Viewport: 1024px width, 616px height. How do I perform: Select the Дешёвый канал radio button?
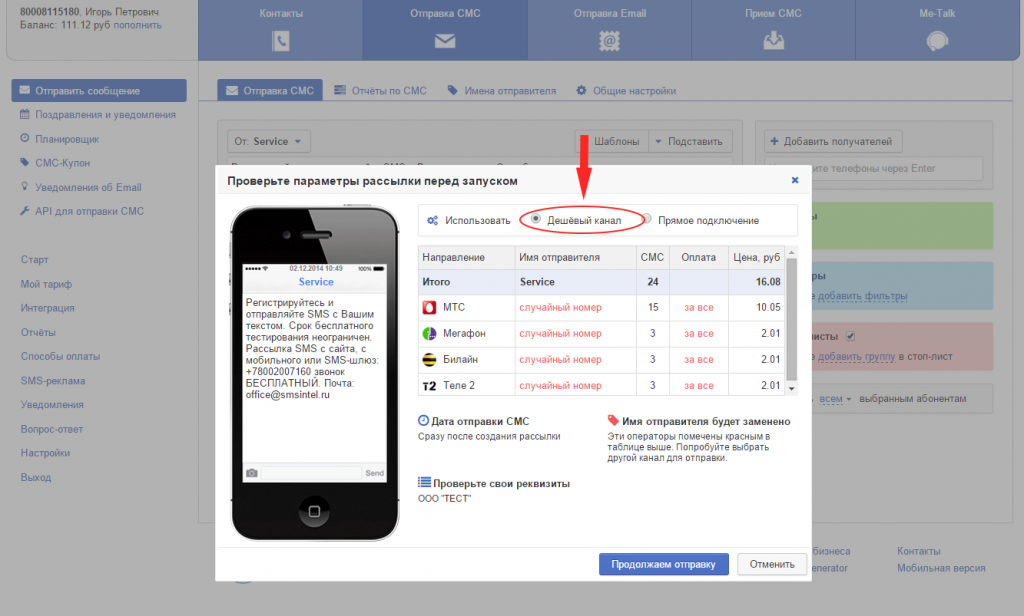[x=537, y=220]
